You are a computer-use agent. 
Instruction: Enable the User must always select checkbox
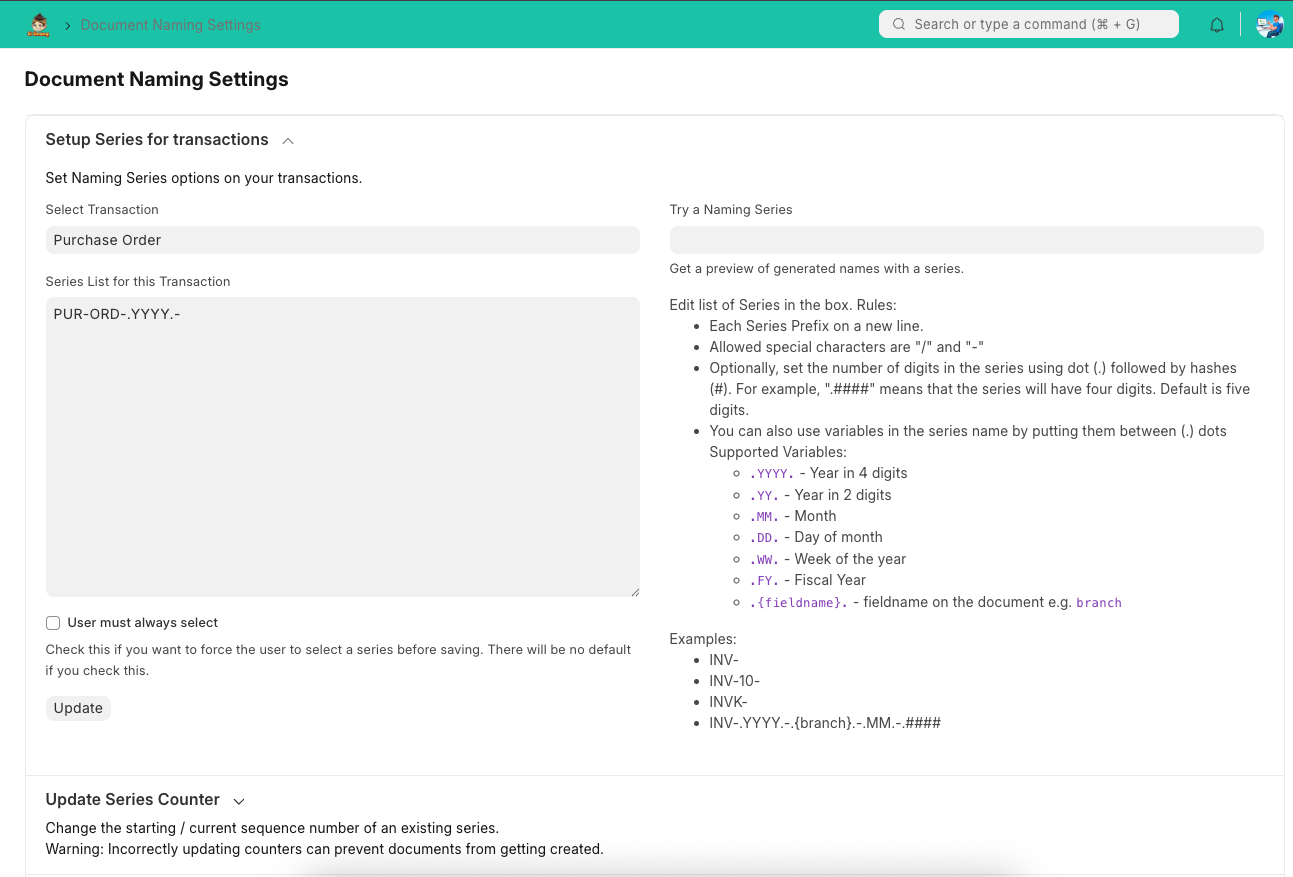tap(53, 623)
